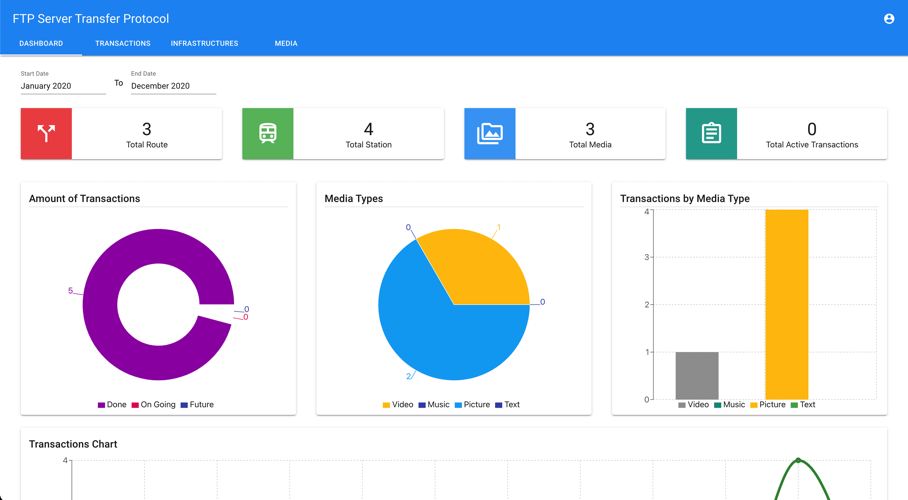
Task: Toggle On Going legend entry
Action: (x=153, y=405)
